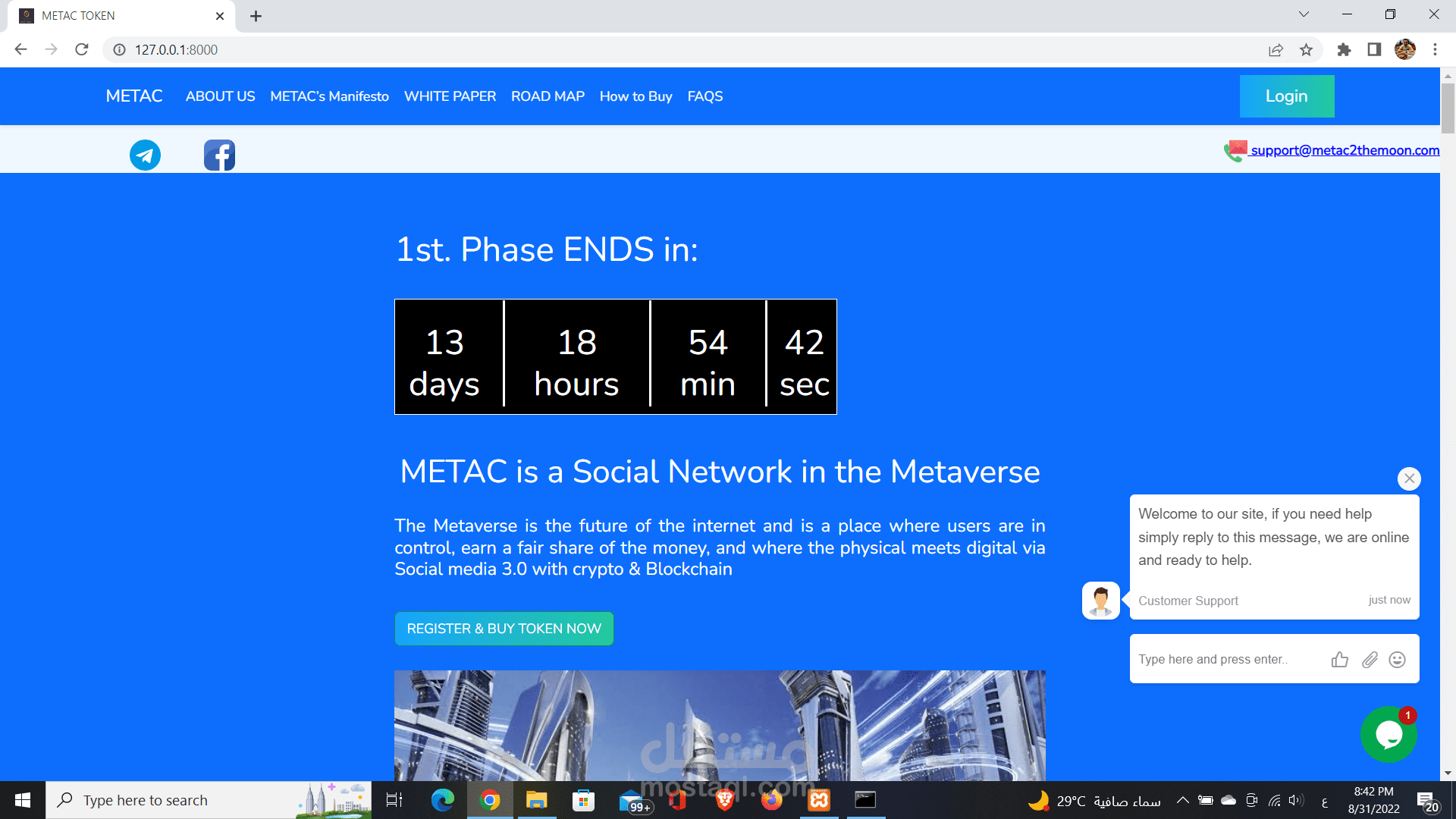
Task: Attach a file using the paperclip in chat
Action: [1370, 660]
